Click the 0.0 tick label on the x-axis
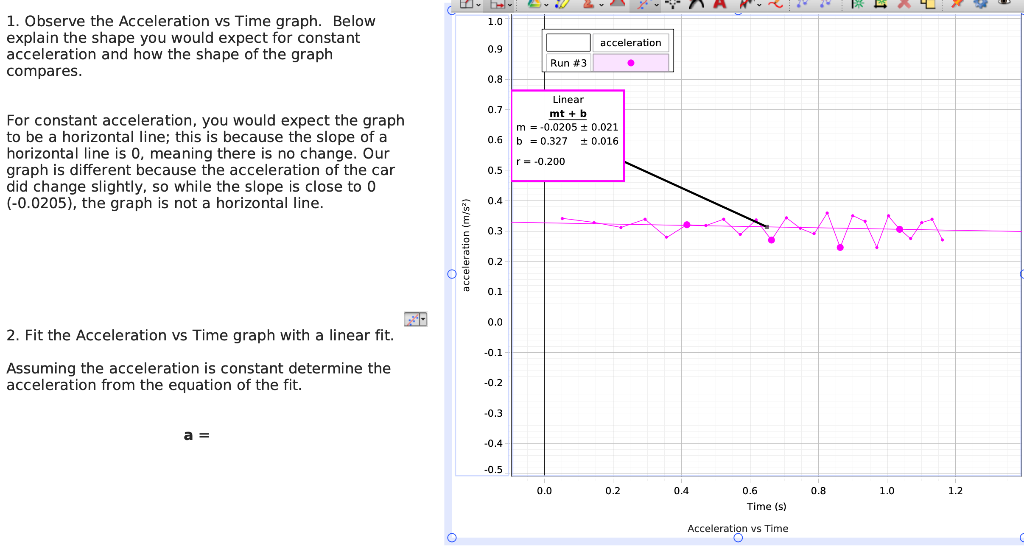The image size is (1024, 557). 544,490
